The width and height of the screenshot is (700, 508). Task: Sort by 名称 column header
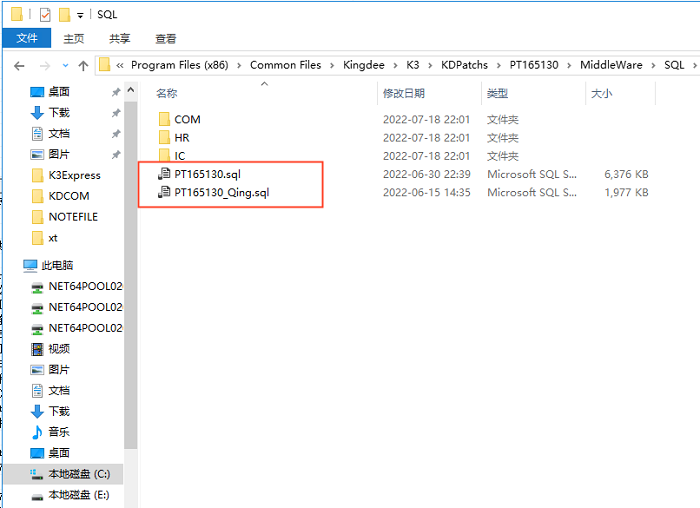point(167,93)
